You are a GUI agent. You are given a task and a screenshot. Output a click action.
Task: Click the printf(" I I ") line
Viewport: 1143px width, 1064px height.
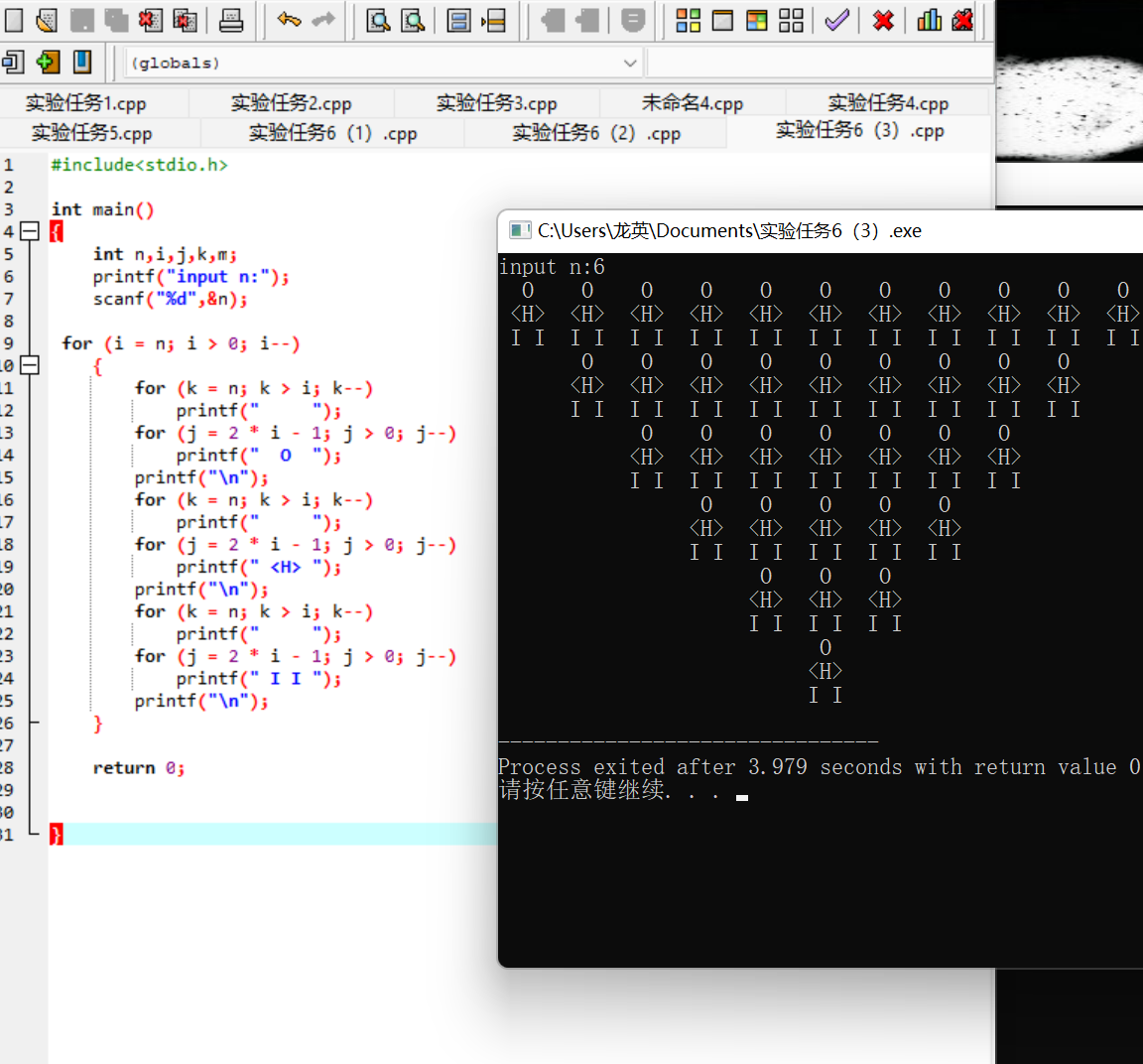(x=259, y=678)
